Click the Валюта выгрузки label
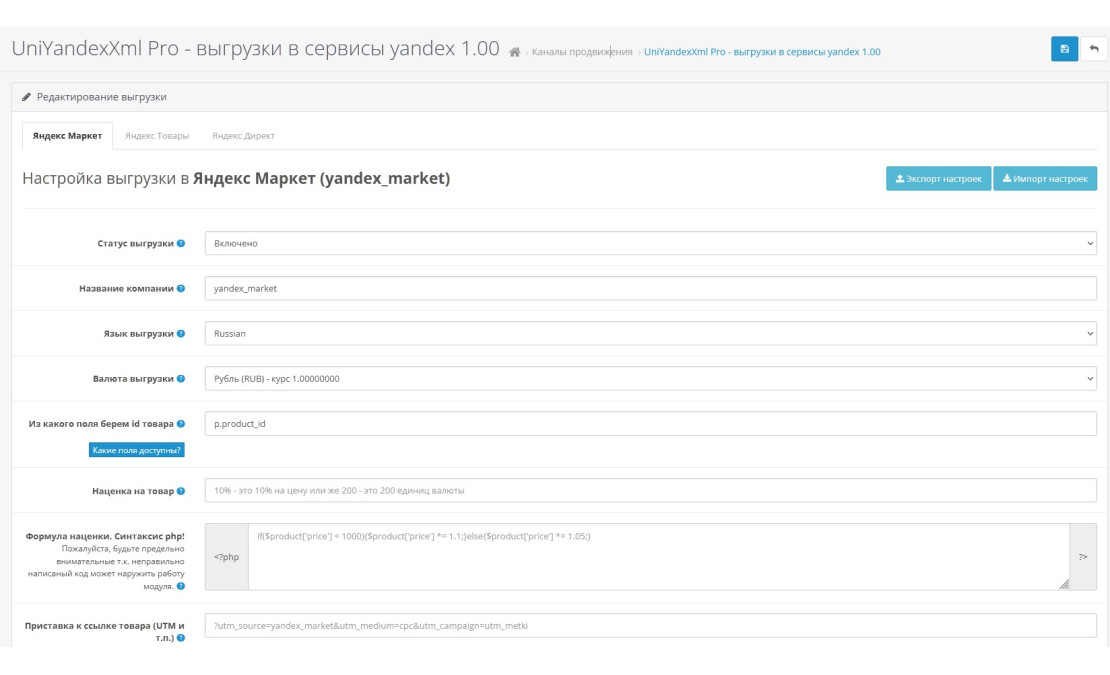The image size is (1110, 675). click(133, 379)
